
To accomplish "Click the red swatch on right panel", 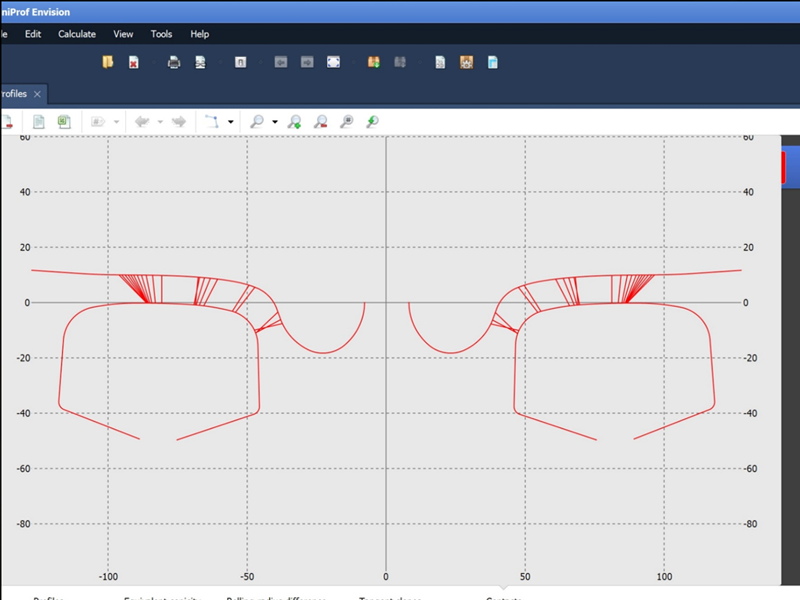I will coord(783,167).
